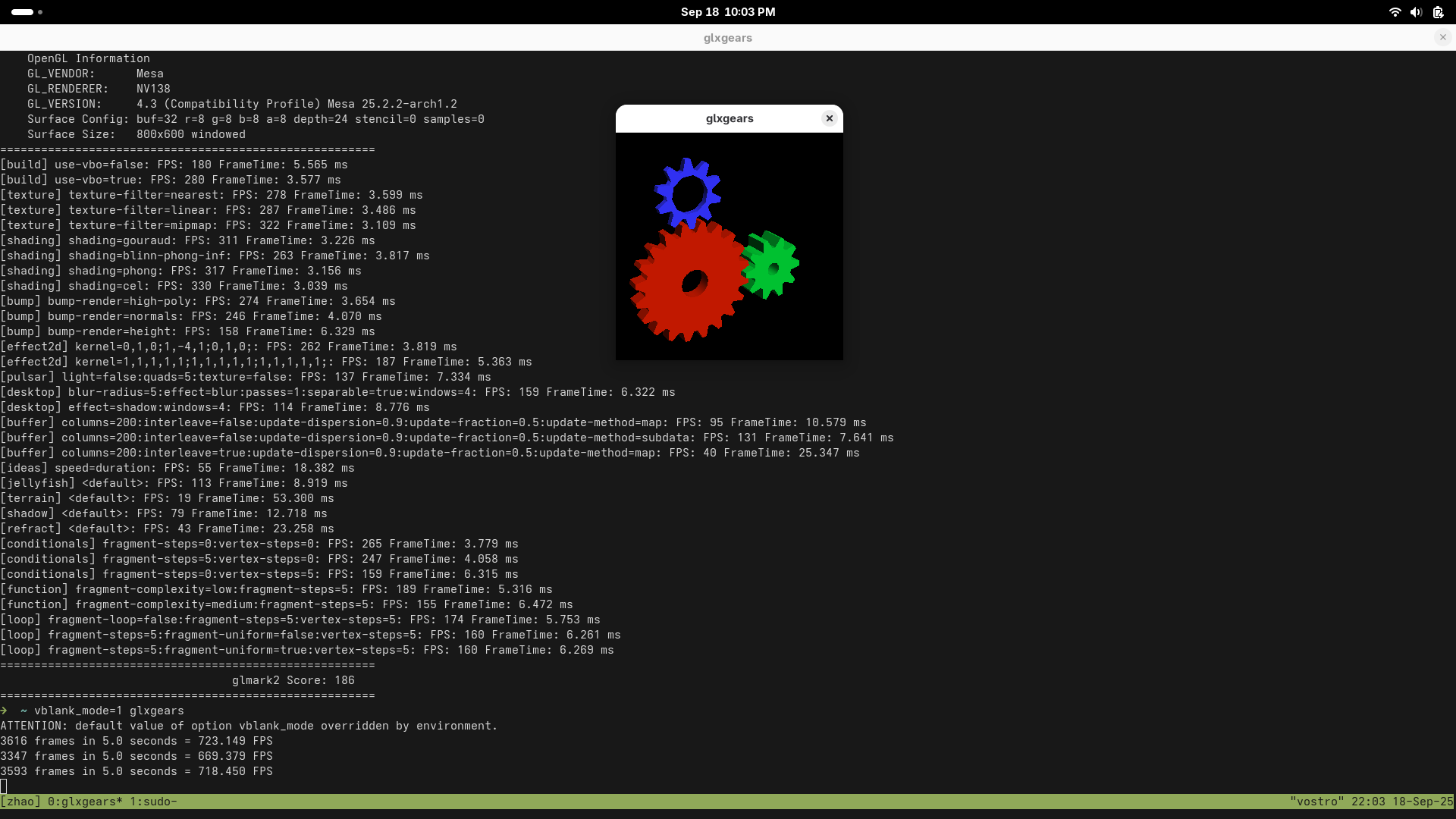Click the terminal cursor block at bottom
The image size is (1456, 819).
pos(4,786)
